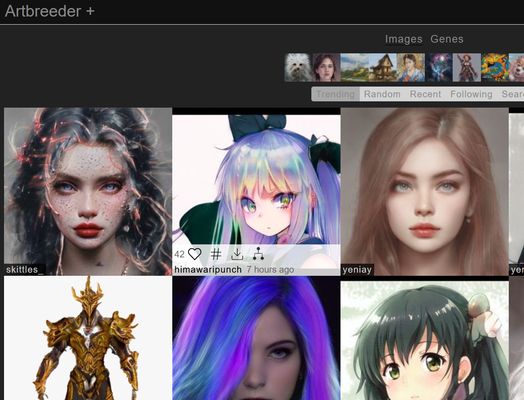Open the skittles_ freckled portrait image
The height and width of the screenshot is (400, 524).
point(88,191)
